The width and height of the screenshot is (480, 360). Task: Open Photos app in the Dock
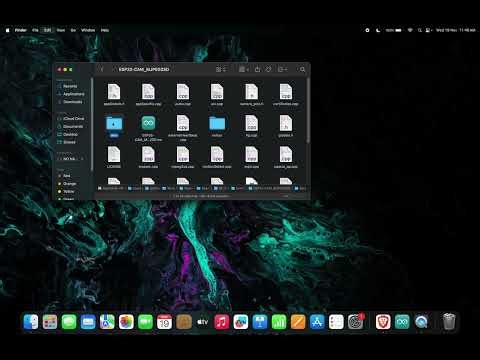pos(126,322)
